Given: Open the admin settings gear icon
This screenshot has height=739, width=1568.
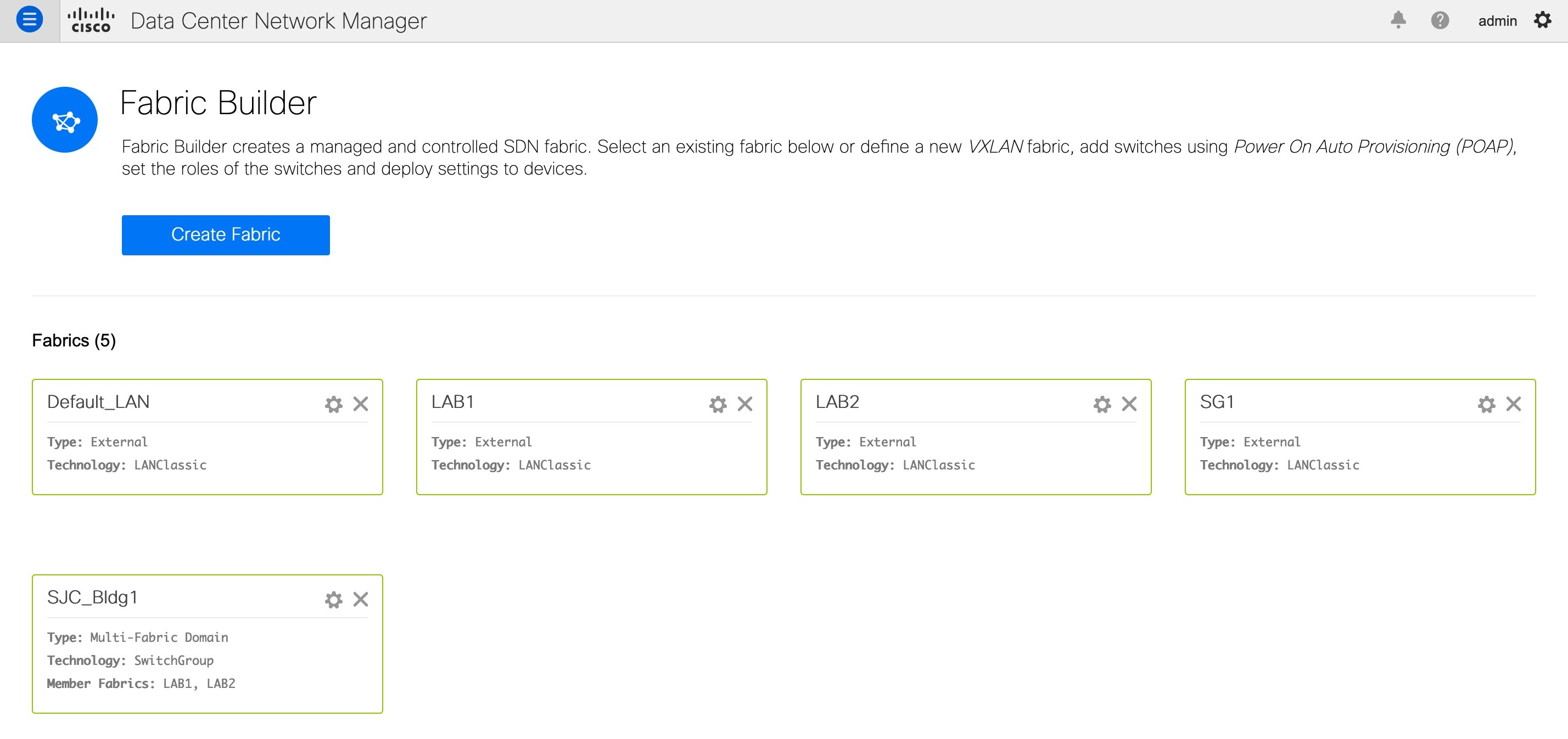Looking at the screenshot, I should [1542, 20].
